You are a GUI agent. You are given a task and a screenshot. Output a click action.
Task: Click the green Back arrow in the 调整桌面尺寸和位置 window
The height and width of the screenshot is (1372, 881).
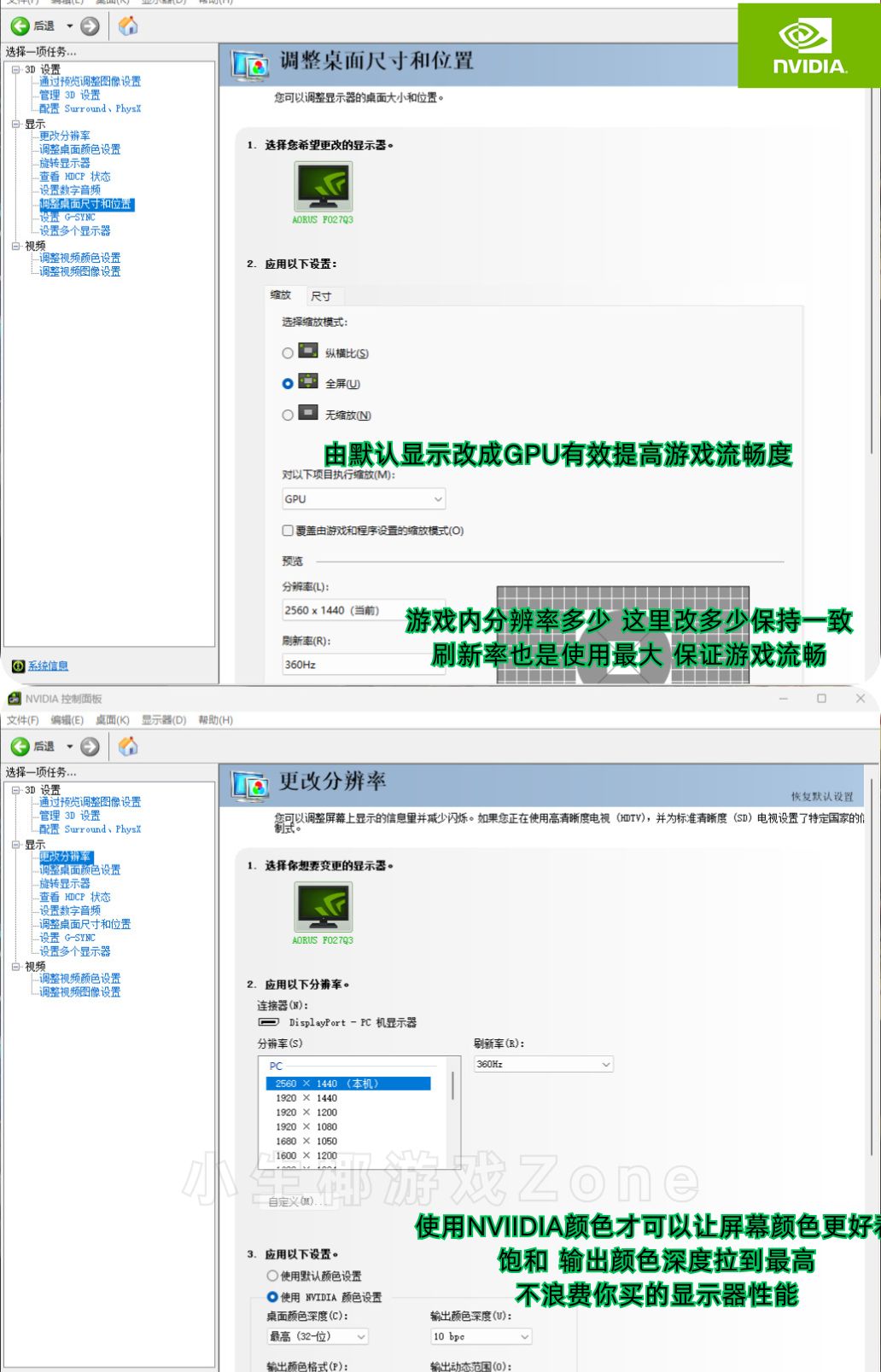coord(20,26)
